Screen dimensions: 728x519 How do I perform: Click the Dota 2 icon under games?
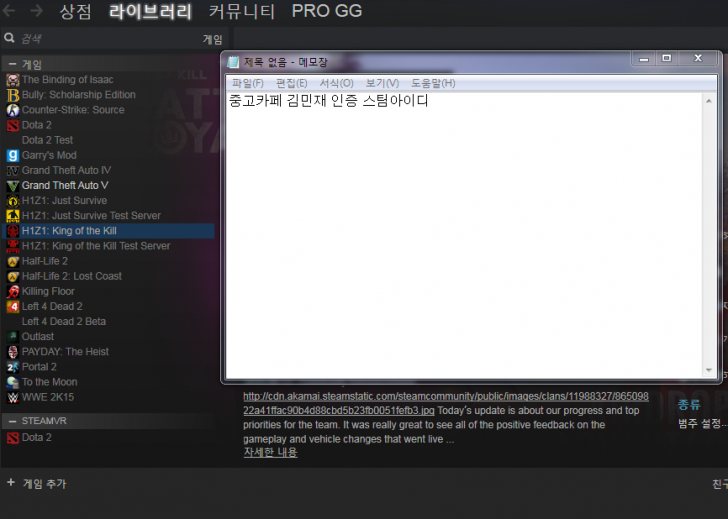pyautogui.click(x=12, y=125)
